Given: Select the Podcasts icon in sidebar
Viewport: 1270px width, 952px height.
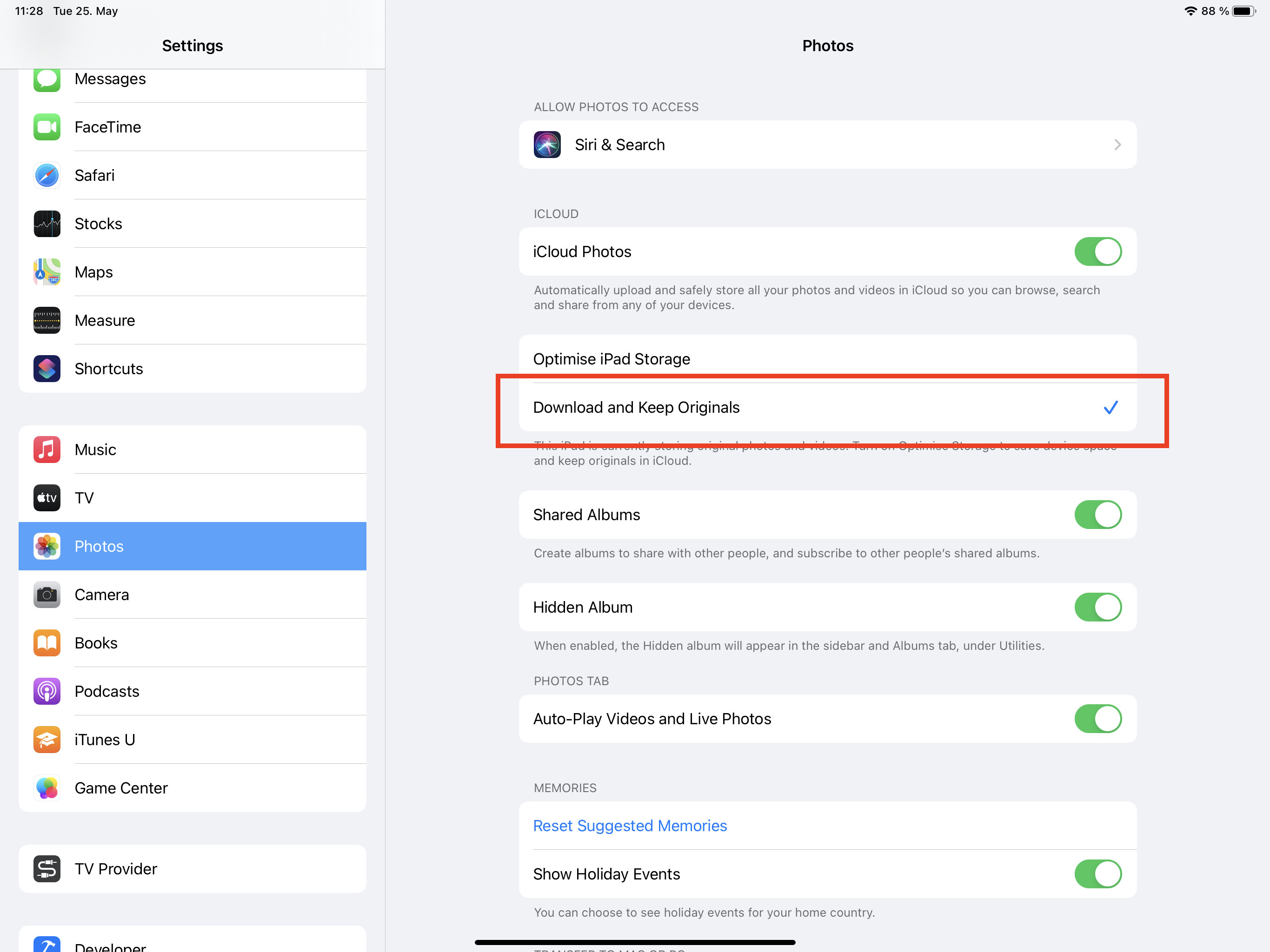Looking at the screenshot, I should pyautogui.click(x=47, y=692).
